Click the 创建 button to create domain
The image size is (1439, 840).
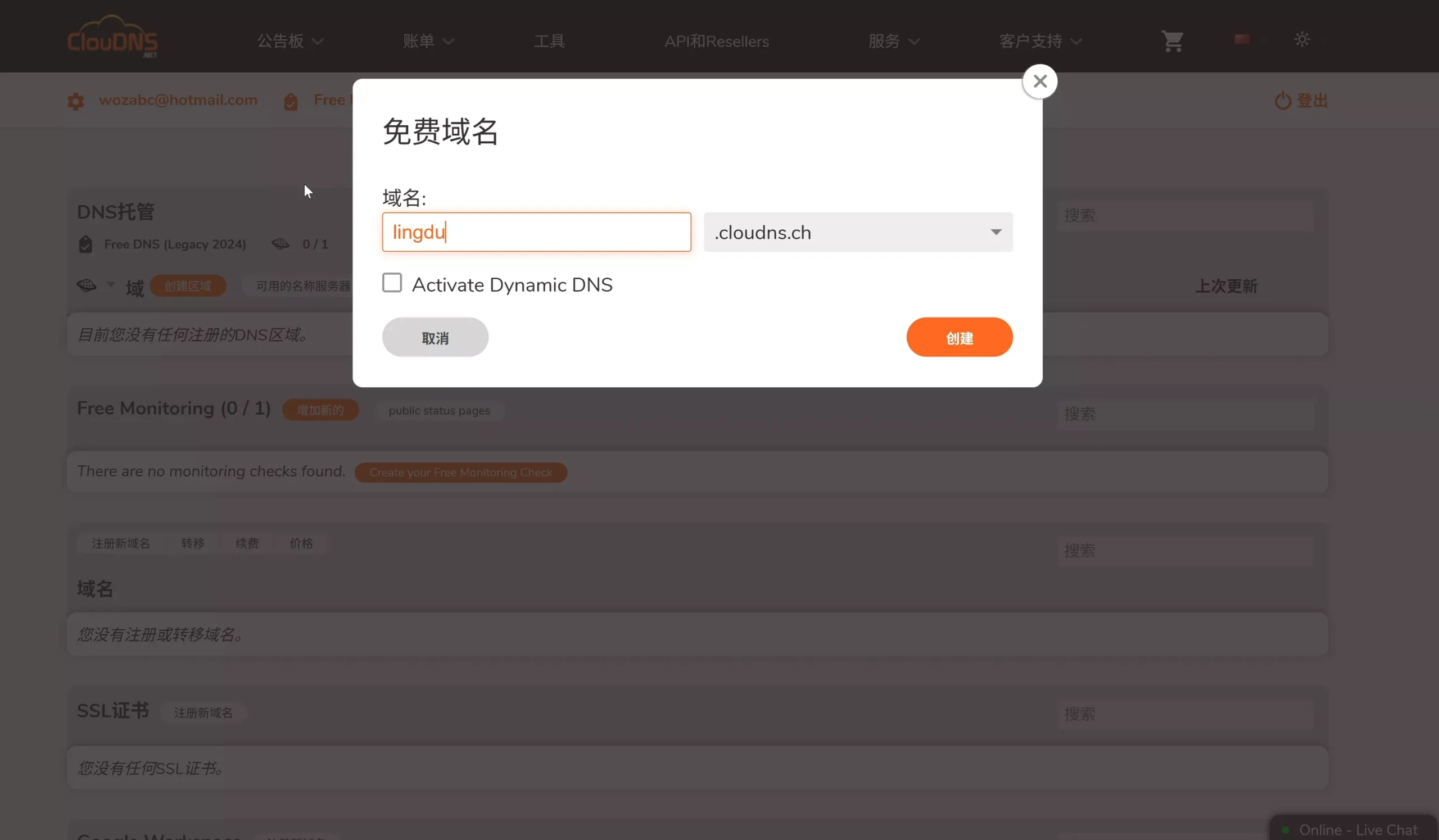[959, 337]
